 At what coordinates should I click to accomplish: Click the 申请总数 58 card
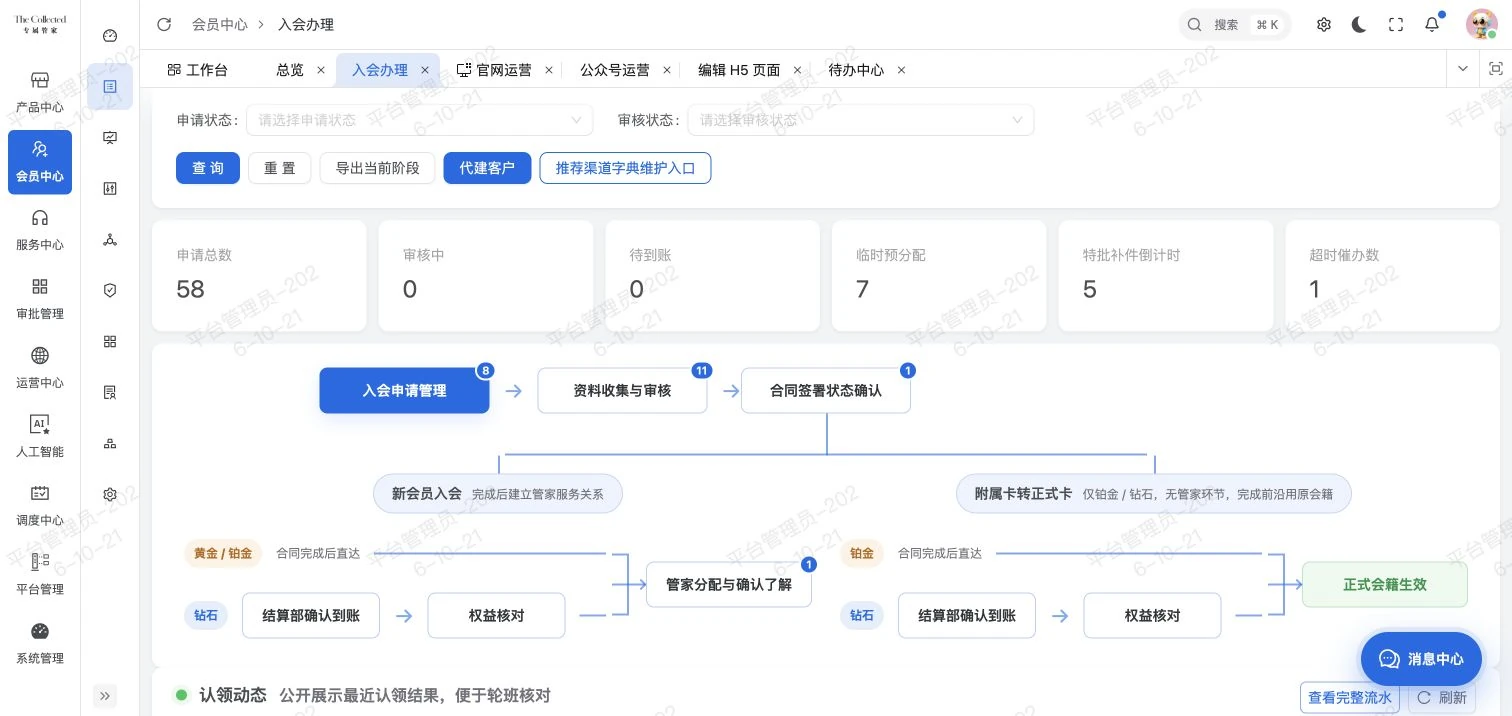[258, 275]
